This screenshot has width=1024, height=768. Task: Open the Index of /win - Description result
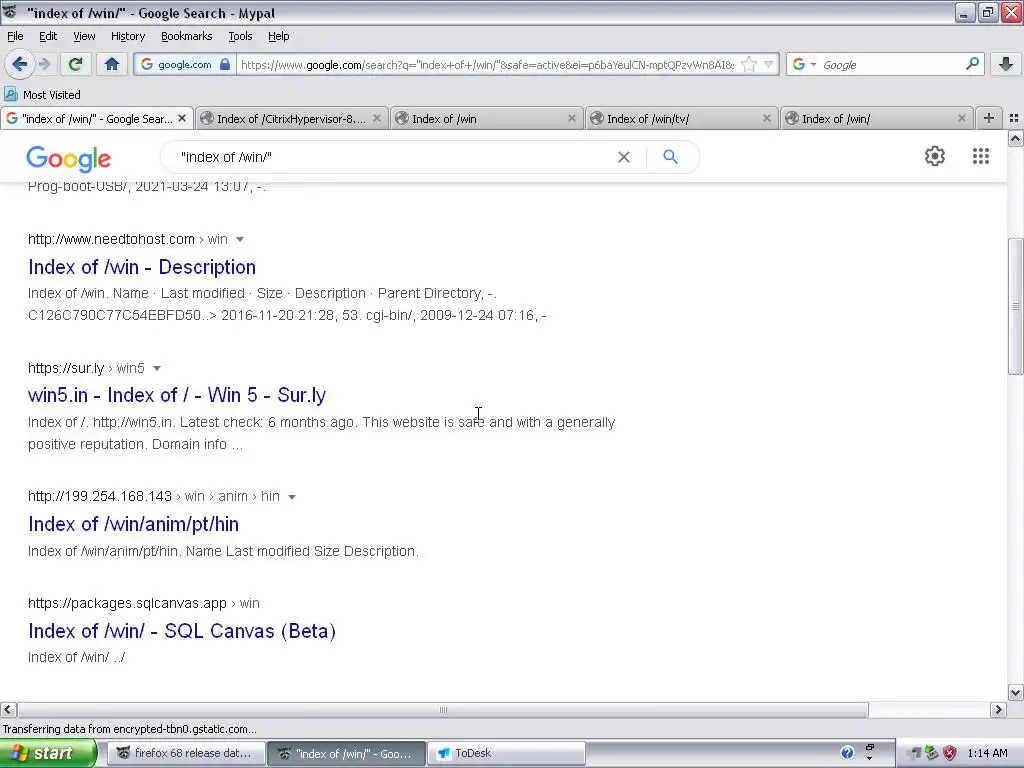coord(142,267)
